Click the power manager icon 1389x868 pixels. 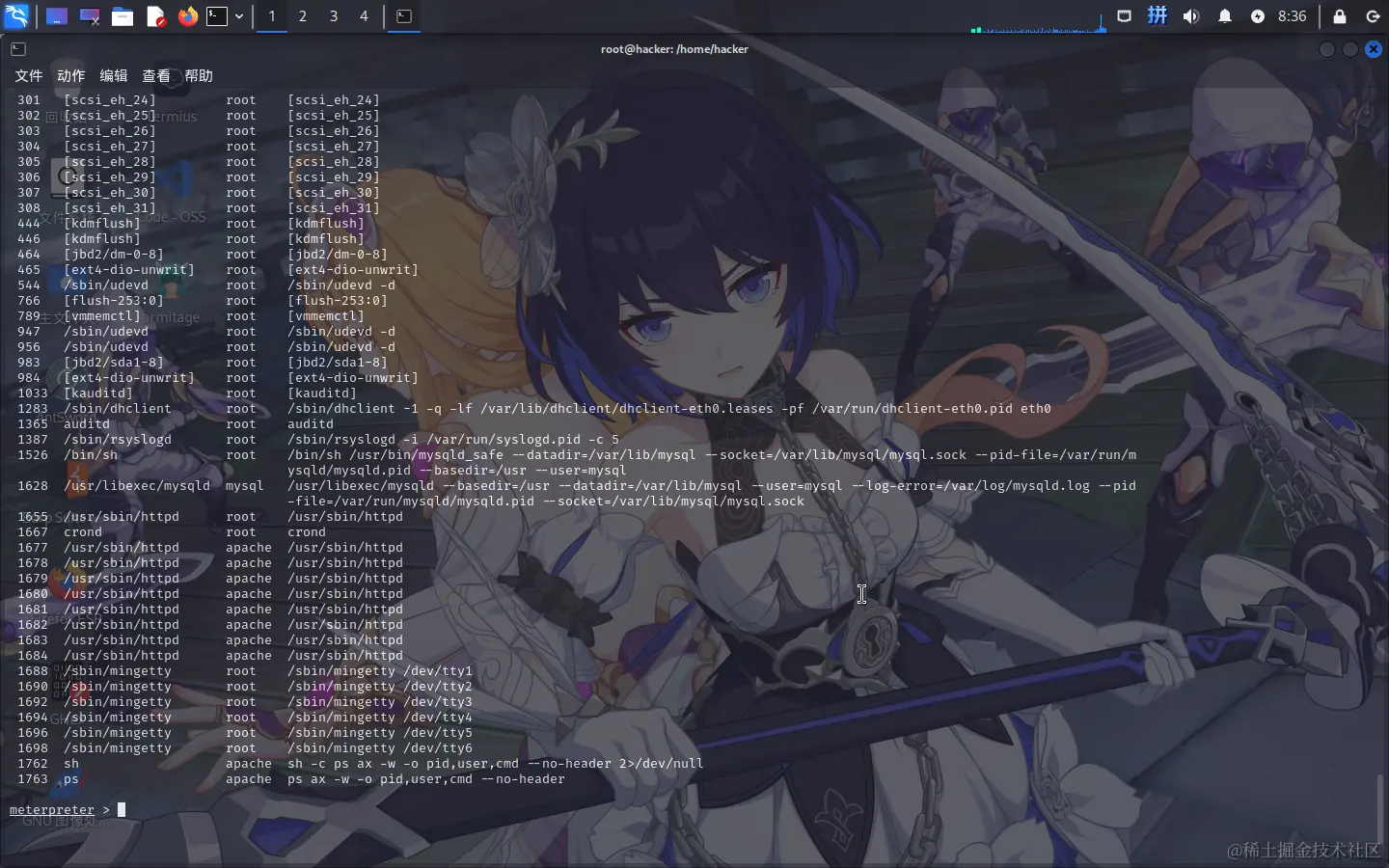point(1258,16)
